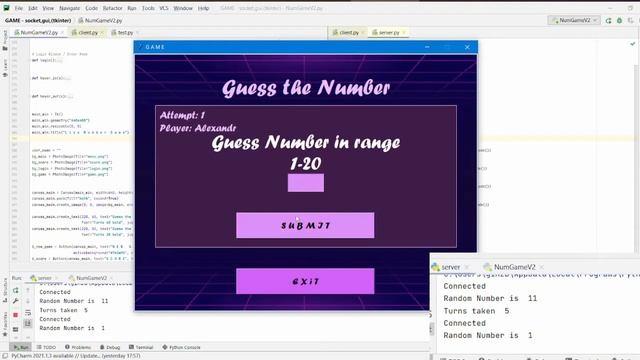Close the GAME window

point(467,47)
